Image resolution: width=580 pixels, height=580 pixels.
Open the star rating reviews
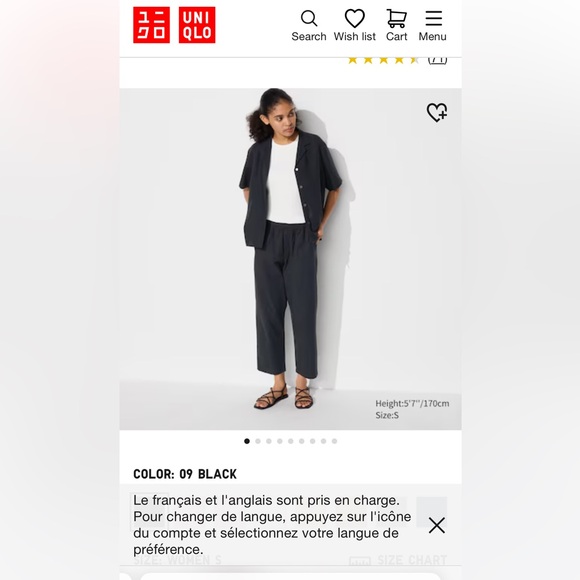(x=383, y=60)
